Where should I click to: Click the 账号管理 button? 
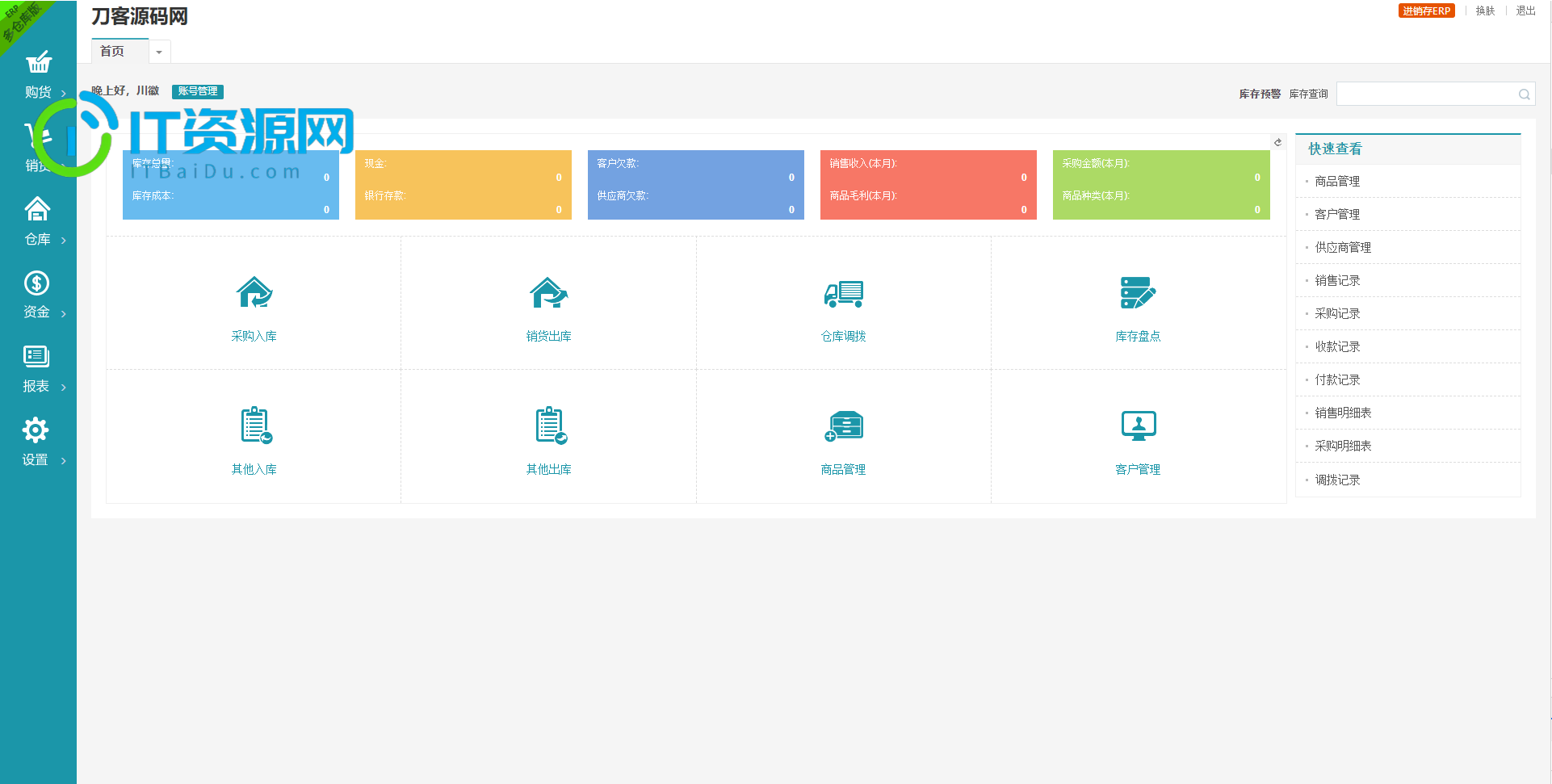coord(198,91)
